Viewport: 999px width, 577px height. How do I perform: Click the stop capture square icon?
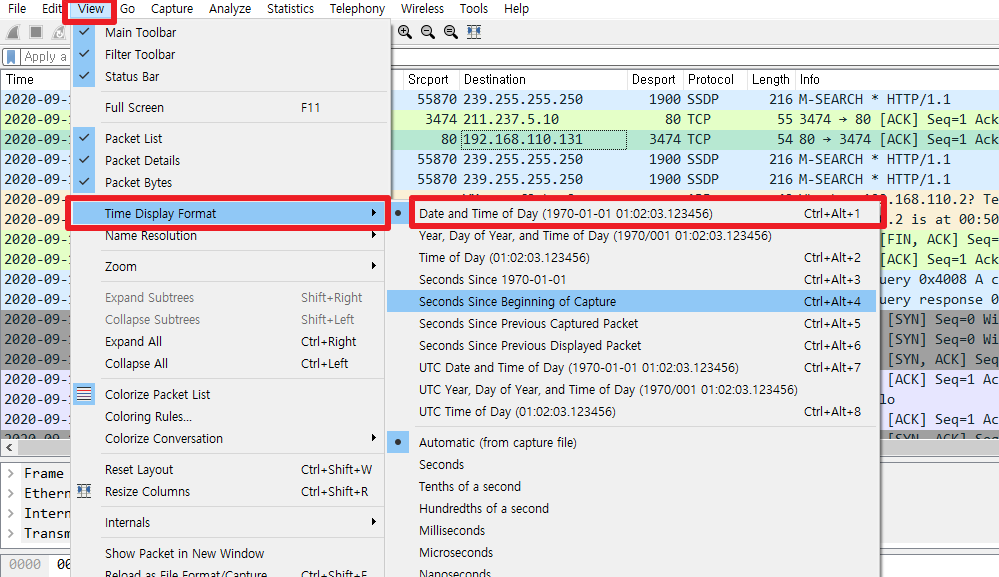coord(36,32)
